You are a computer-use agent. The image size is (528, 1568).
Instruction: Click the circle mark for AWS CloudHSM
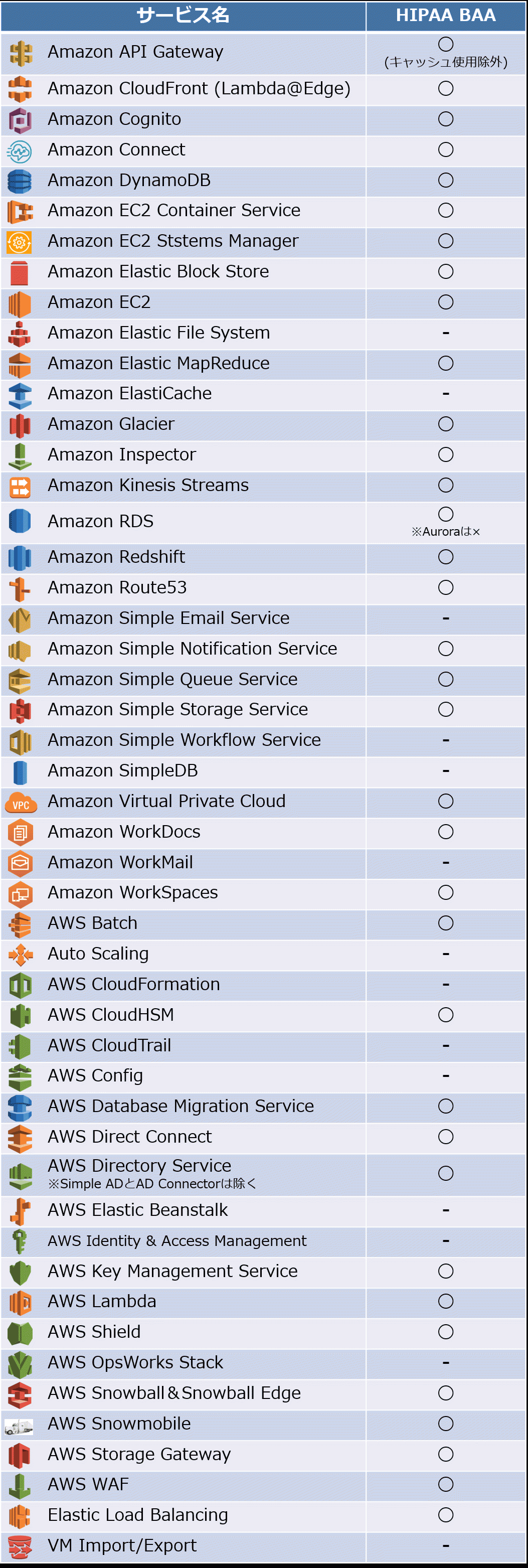click(x=446, y=1014)
